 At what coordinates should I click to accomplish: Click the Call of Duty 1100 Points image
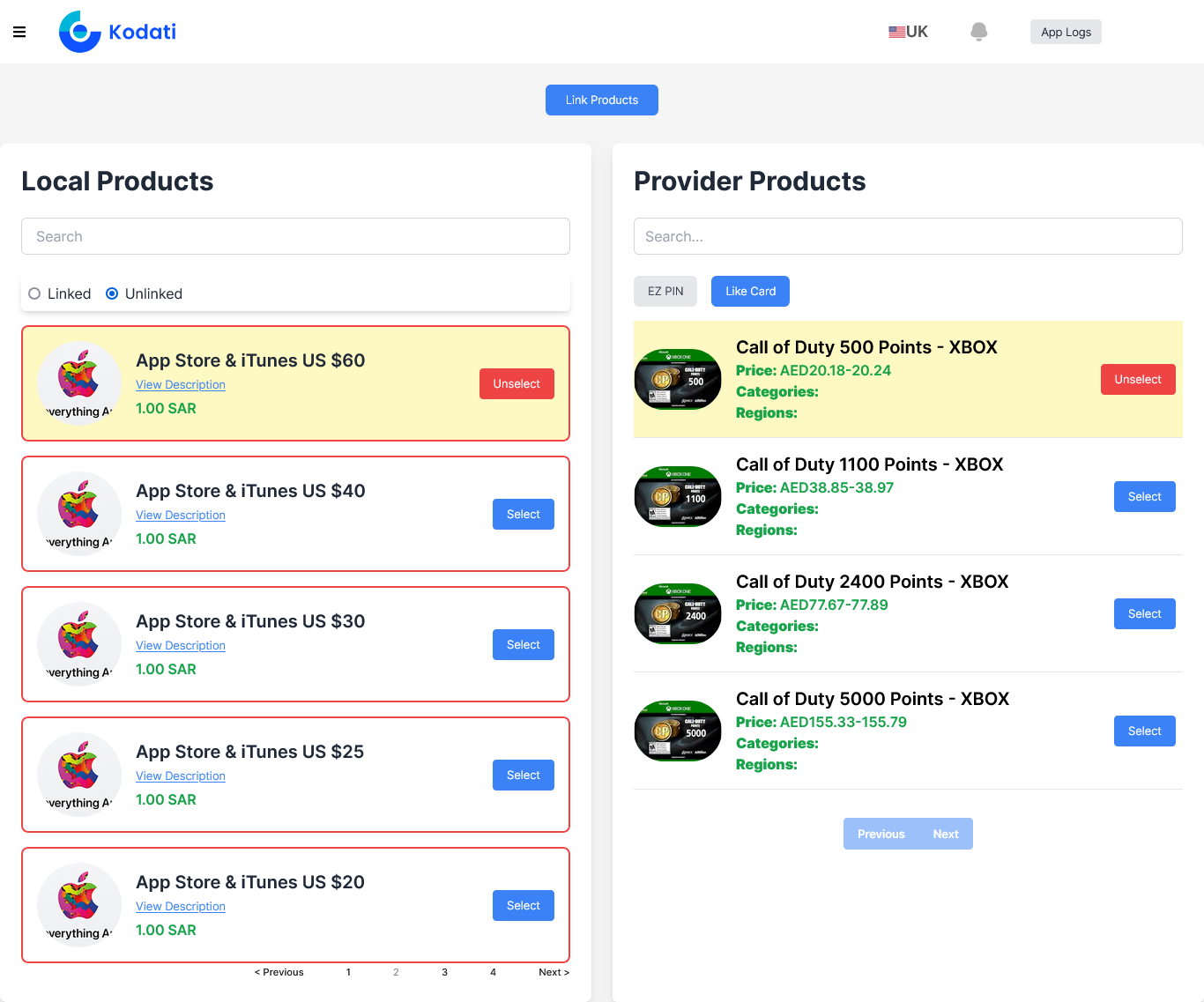pyautogui.click(x=678, y=496)
